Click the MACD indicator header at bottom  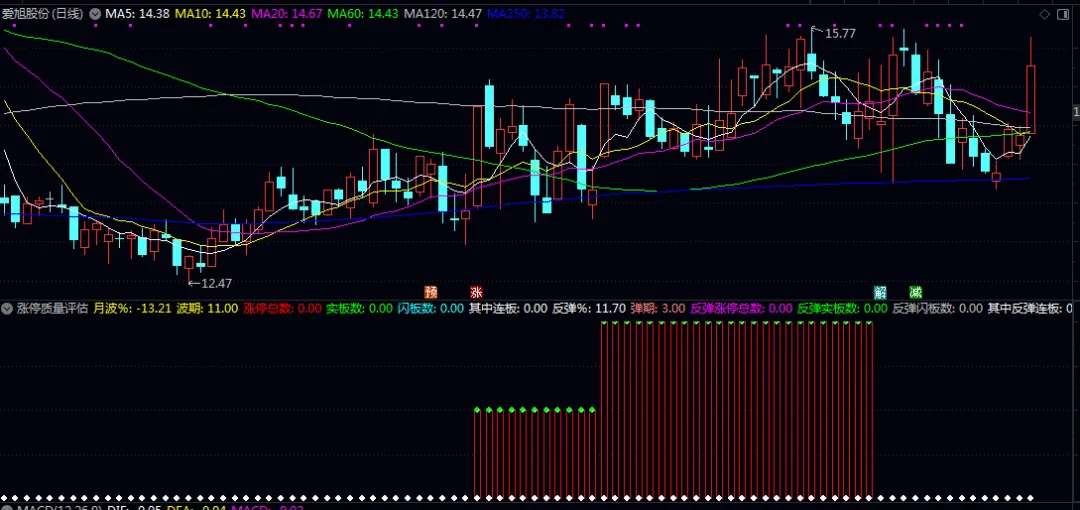pos(60,508)
